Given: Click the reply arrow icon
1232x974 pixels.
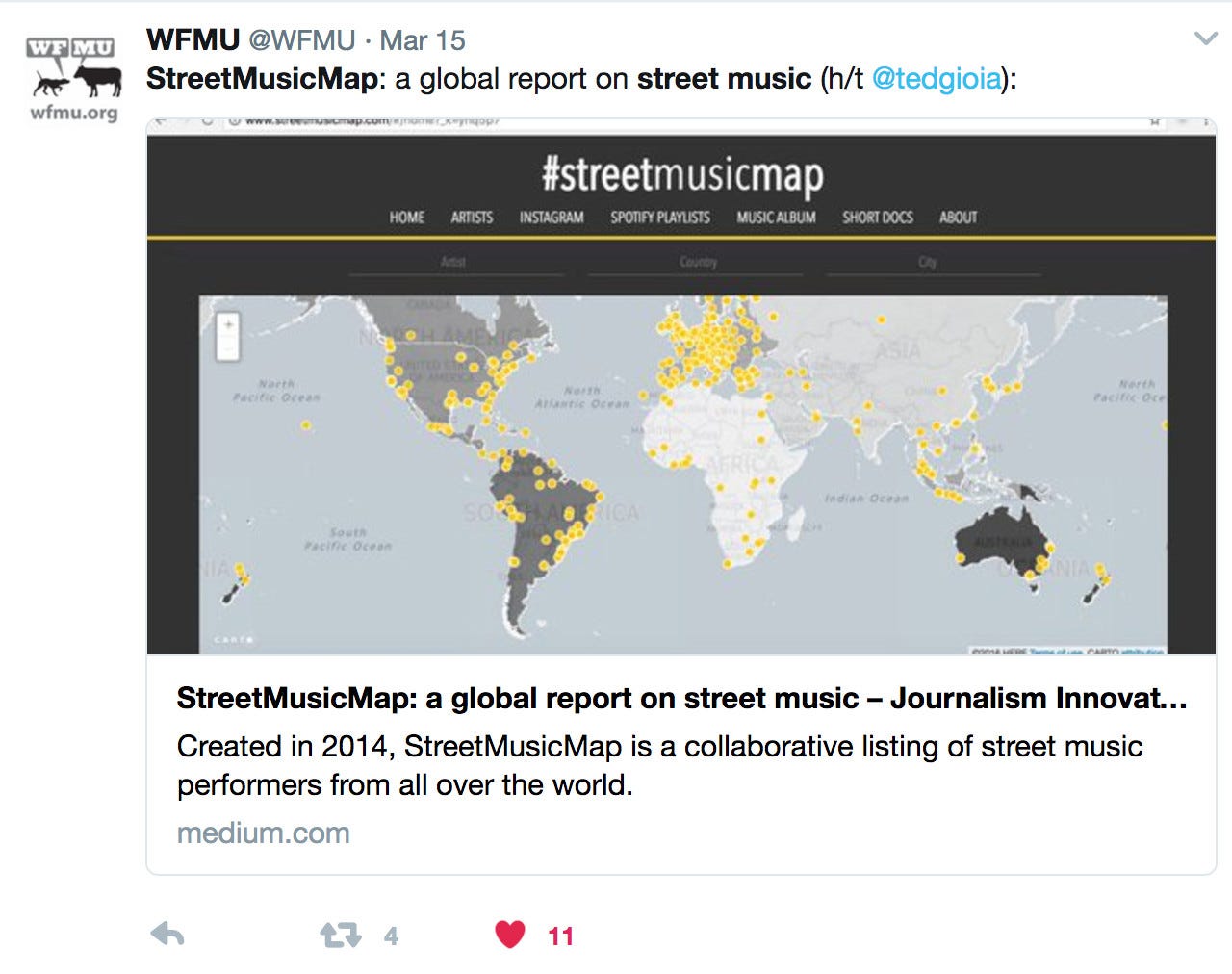Looking at the screenshot, I should [167, 934].
